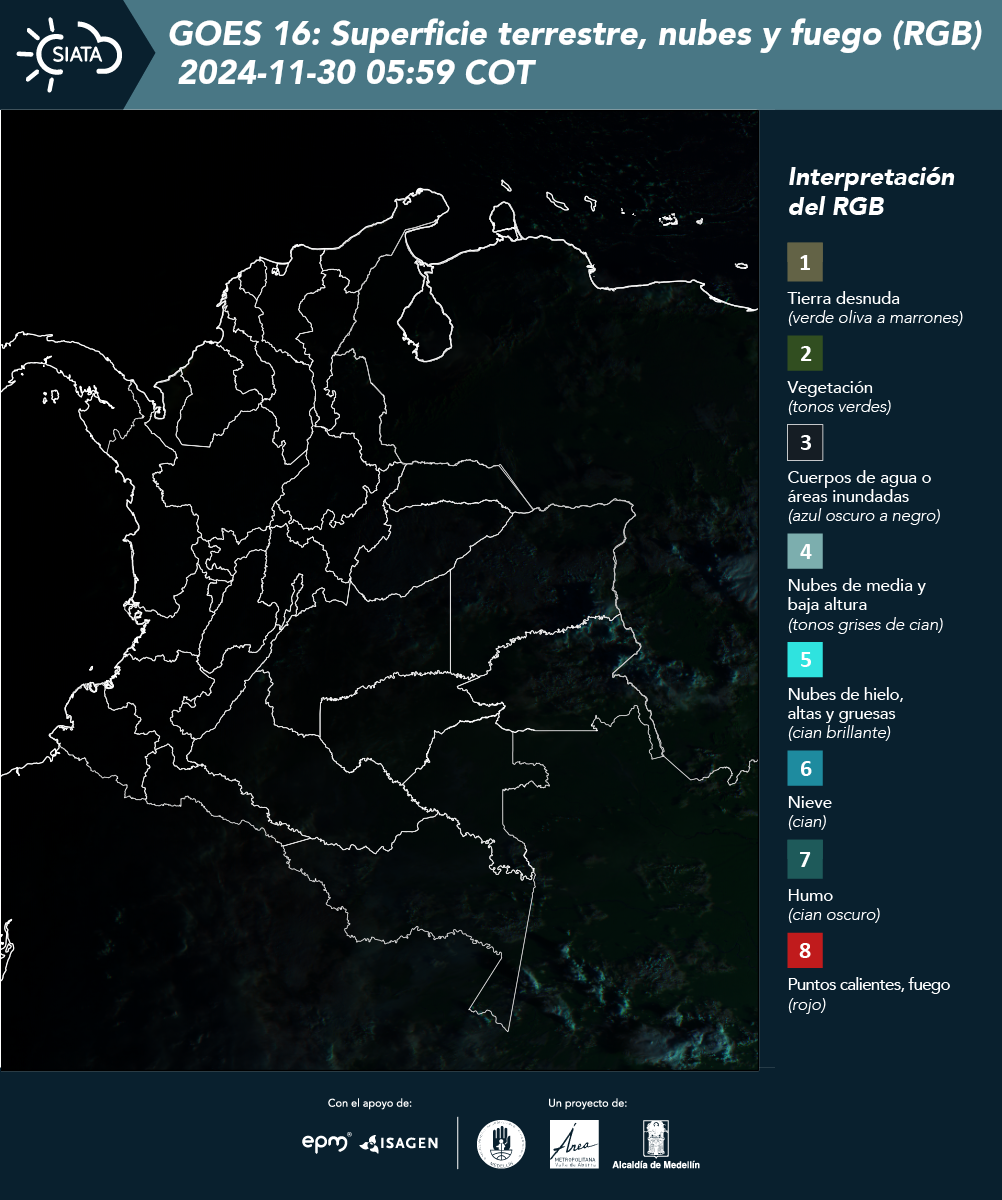Select red legend swatch 8 fuego
This screenshot has height=1200, width=1002.
(x=805, y=949)
